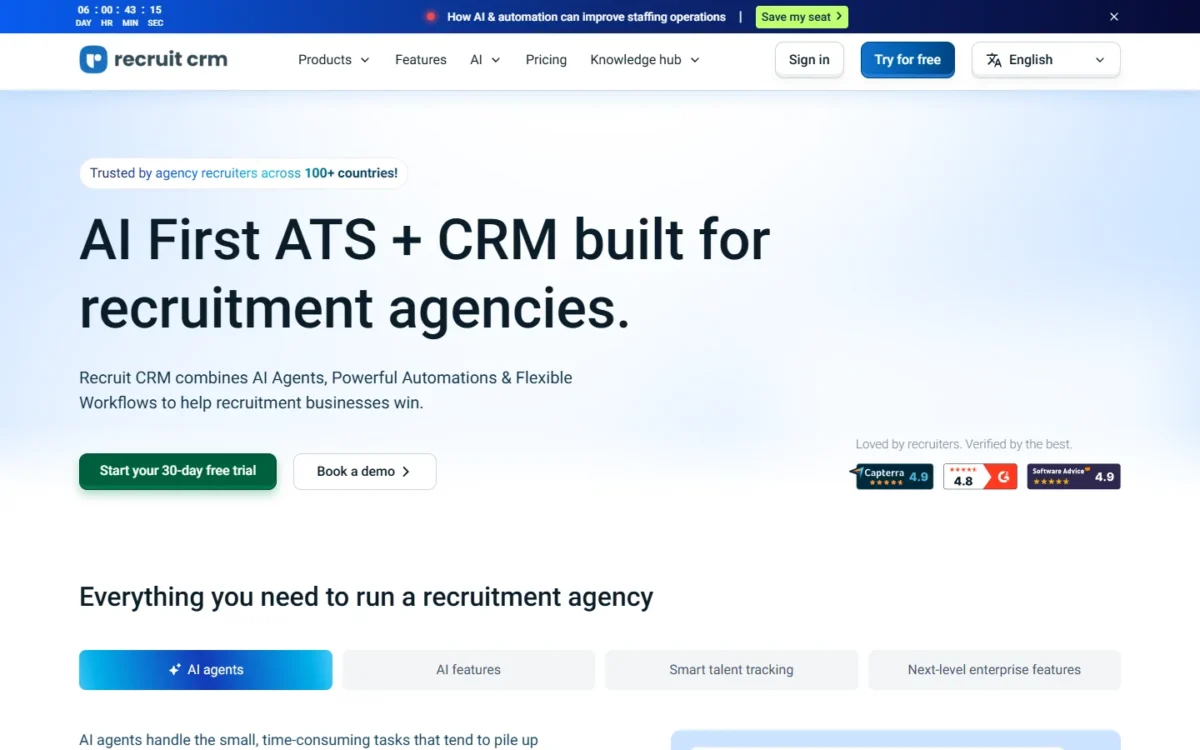Start your 30-day free trial
The height and width of the screenshot is (750, 1200).
pyautogui.click(x=178, y=471)
